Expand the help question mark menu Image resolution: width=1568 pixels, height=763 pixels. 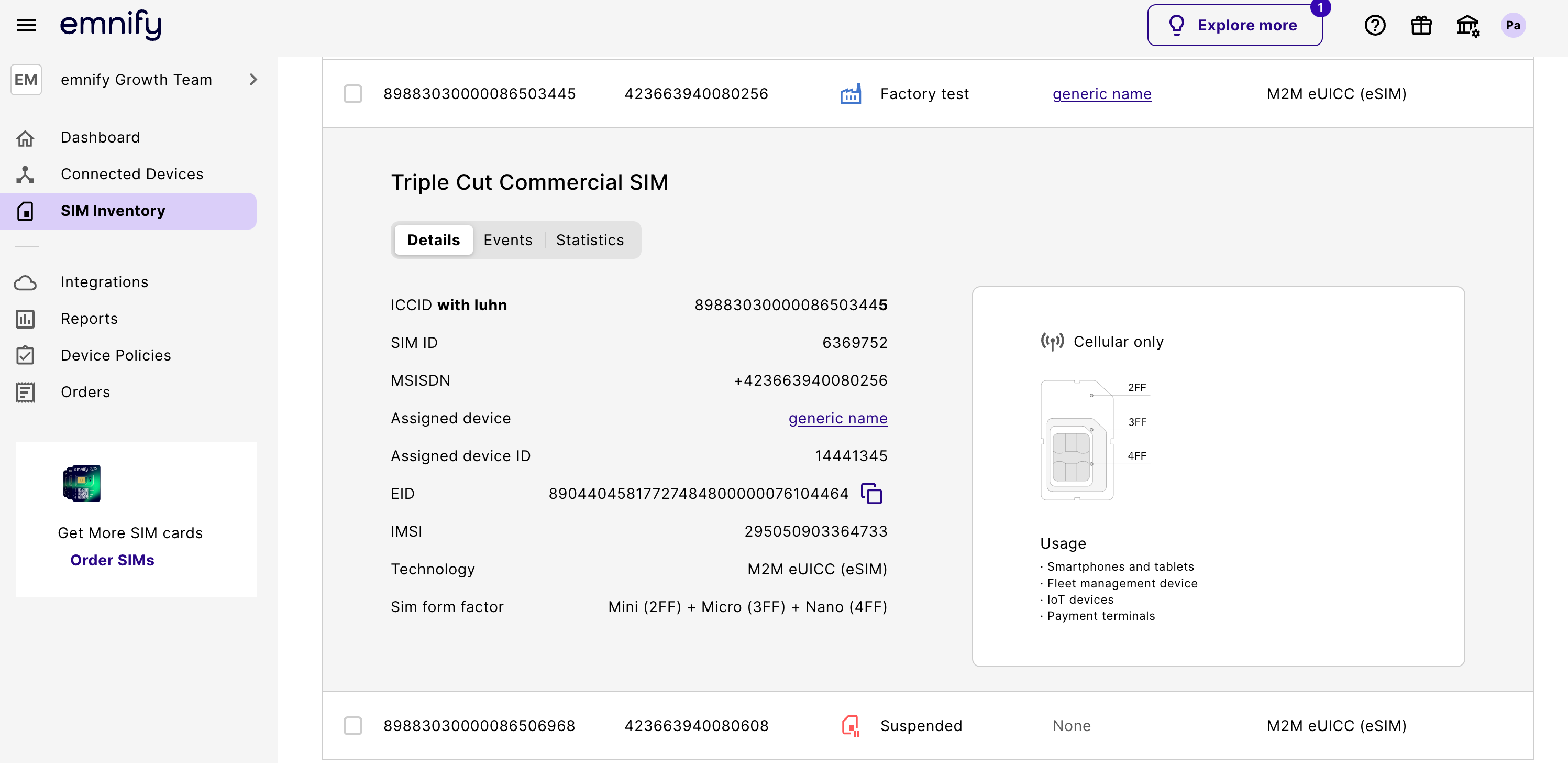point(1375,25)
